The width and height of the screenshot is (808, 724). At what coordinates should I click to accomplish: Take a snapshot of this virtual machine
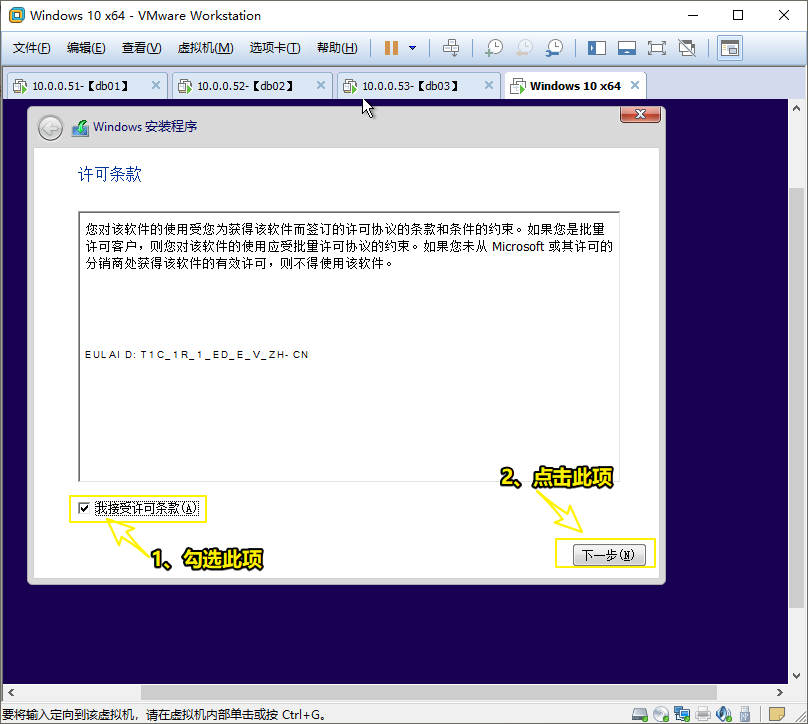pos(494,48)
